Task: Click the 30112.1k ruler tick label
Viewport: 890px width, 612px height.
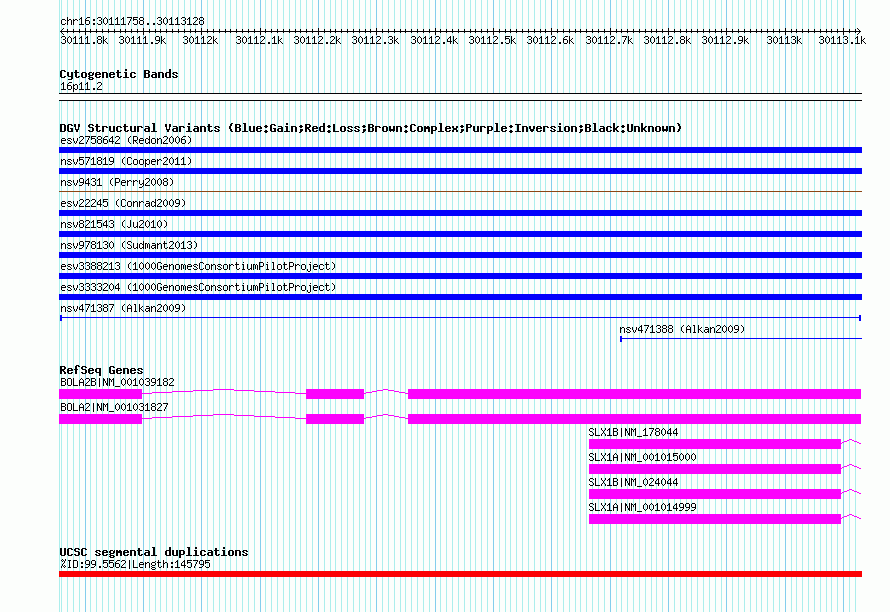Action: (x=259, y=40)
